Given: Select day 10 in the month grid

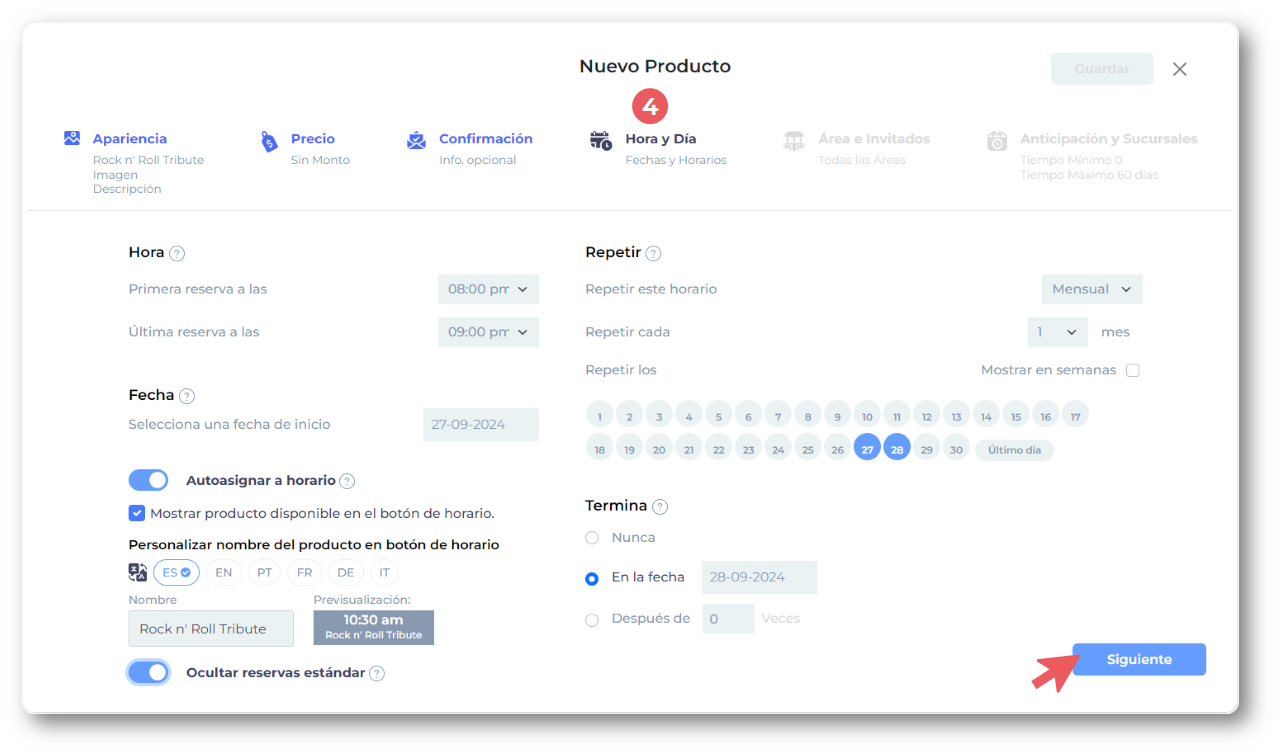Looking at the screenshot, I should [867, 417].
